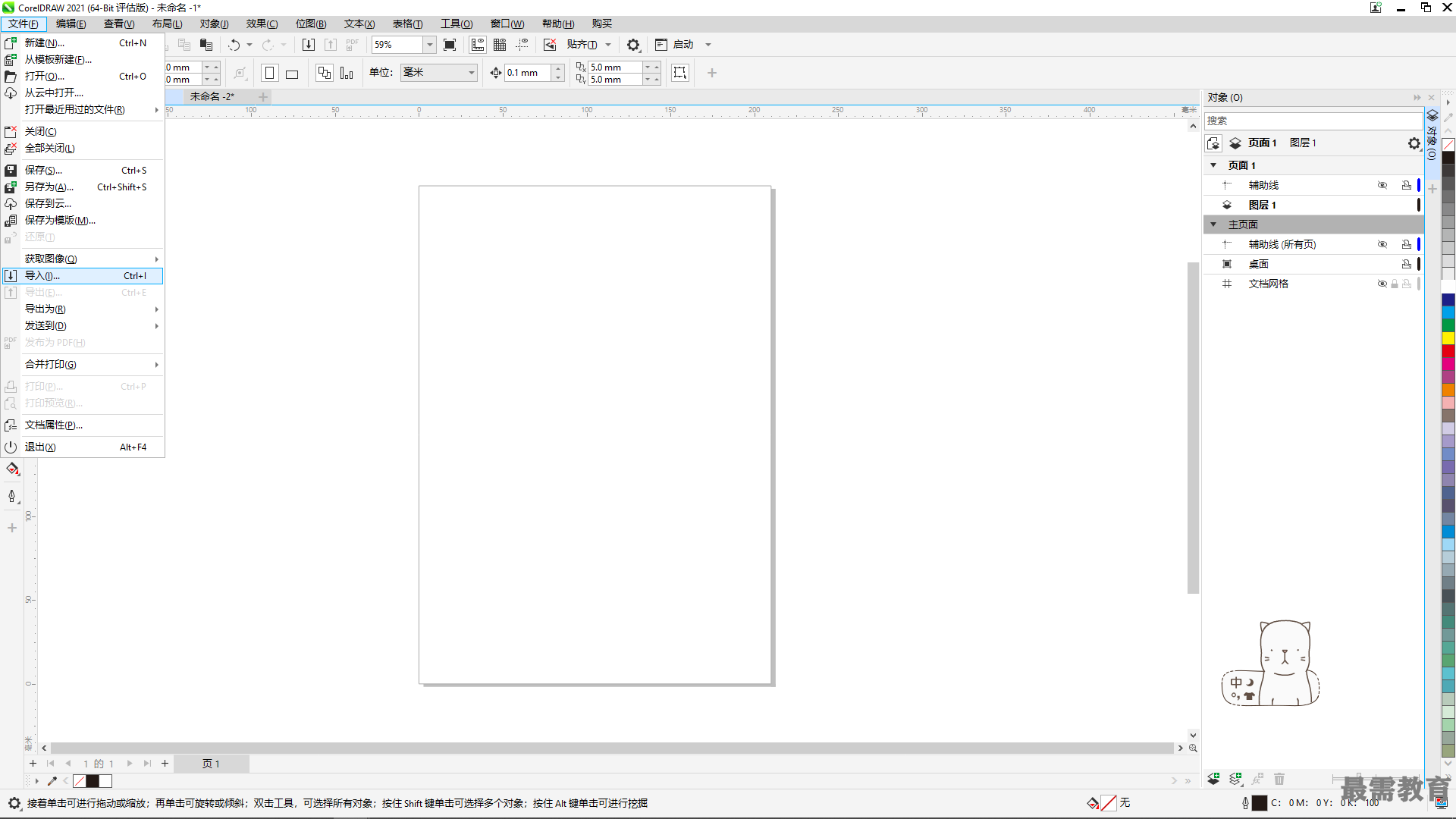Toggle visibility eye of 辅助线 (所有页)
The image size is (1456, 819).
pyautogui.click(x=1382, y=244)
